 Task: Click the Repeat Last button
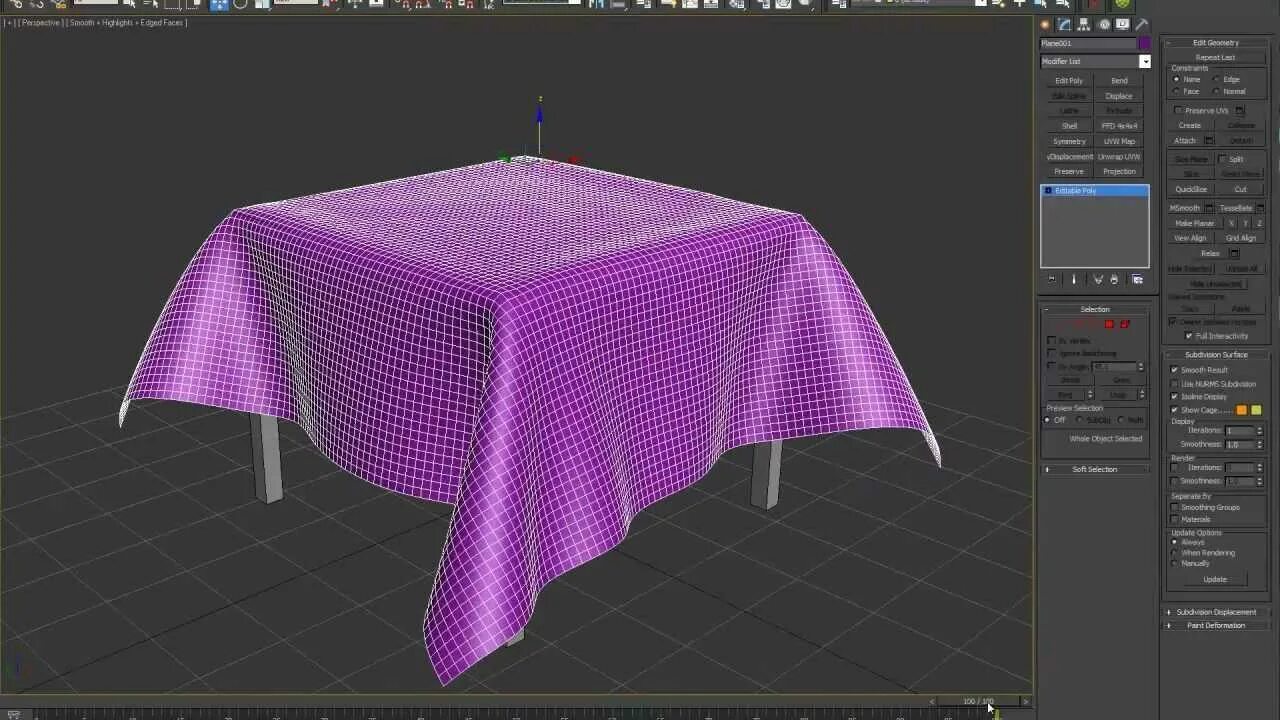[x=1216, y=57]
